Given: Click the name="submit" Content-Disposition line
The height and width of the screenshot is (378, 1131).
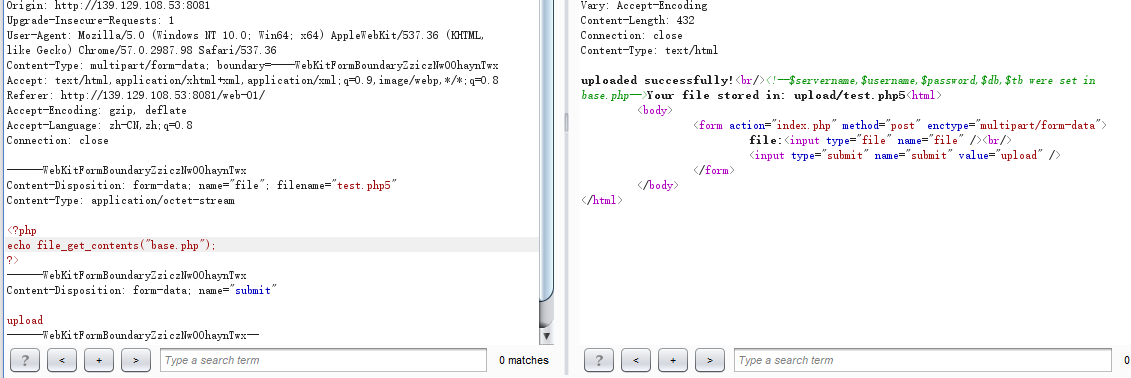Looking at the screenshot, I should point(142,290).
